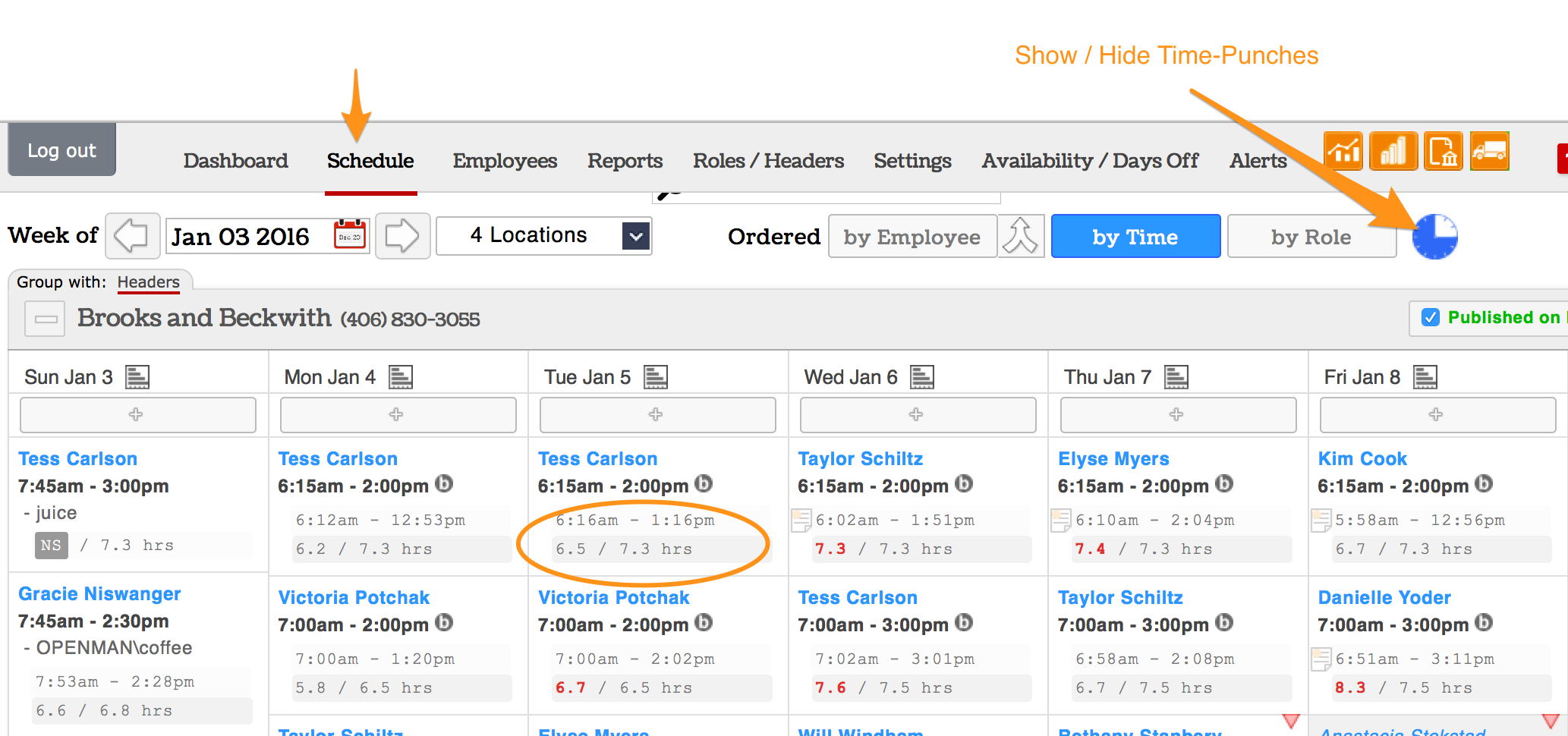This screenshot has height=736, width=1568.
Task: Open Tess Carlson's name link on Sunday
Action: (x=77, y=458)
